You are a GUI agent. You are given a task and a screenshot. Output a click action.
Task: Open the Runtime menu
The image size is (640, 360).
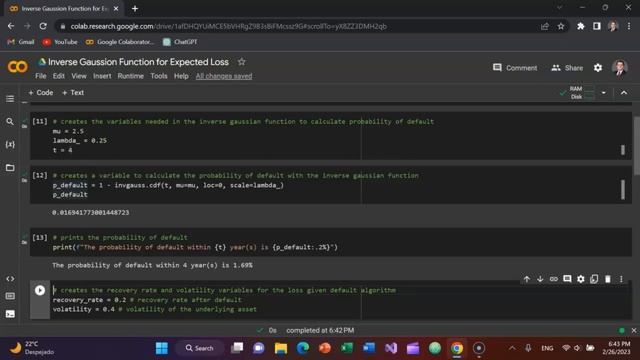coord(131,76)
